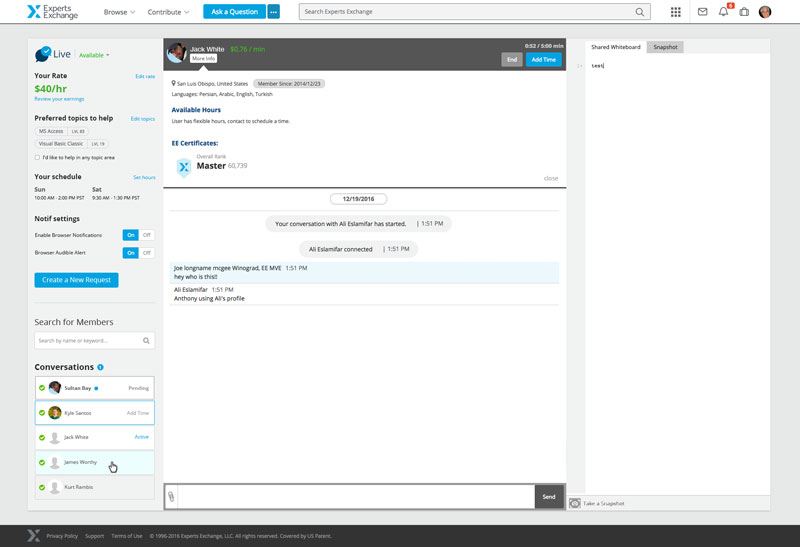Viewport: 800px width, 547px height.
Task: Click the Edit topics link
Action: pyautogui.click(x=143, y=119)
